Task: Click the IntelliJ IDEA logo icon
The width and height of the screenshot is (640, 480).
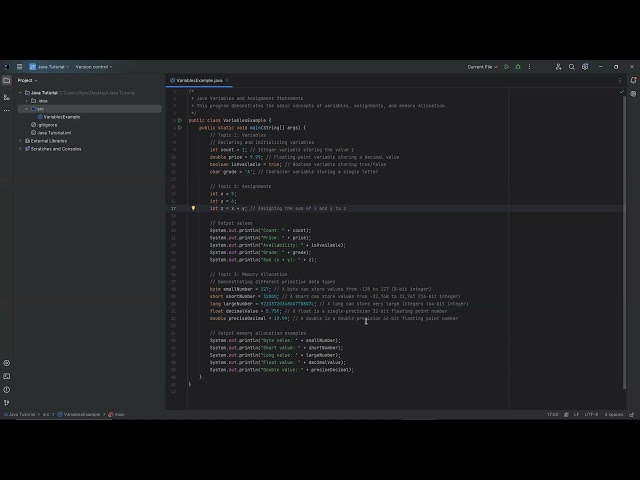Action: click(x=7, y=67)
